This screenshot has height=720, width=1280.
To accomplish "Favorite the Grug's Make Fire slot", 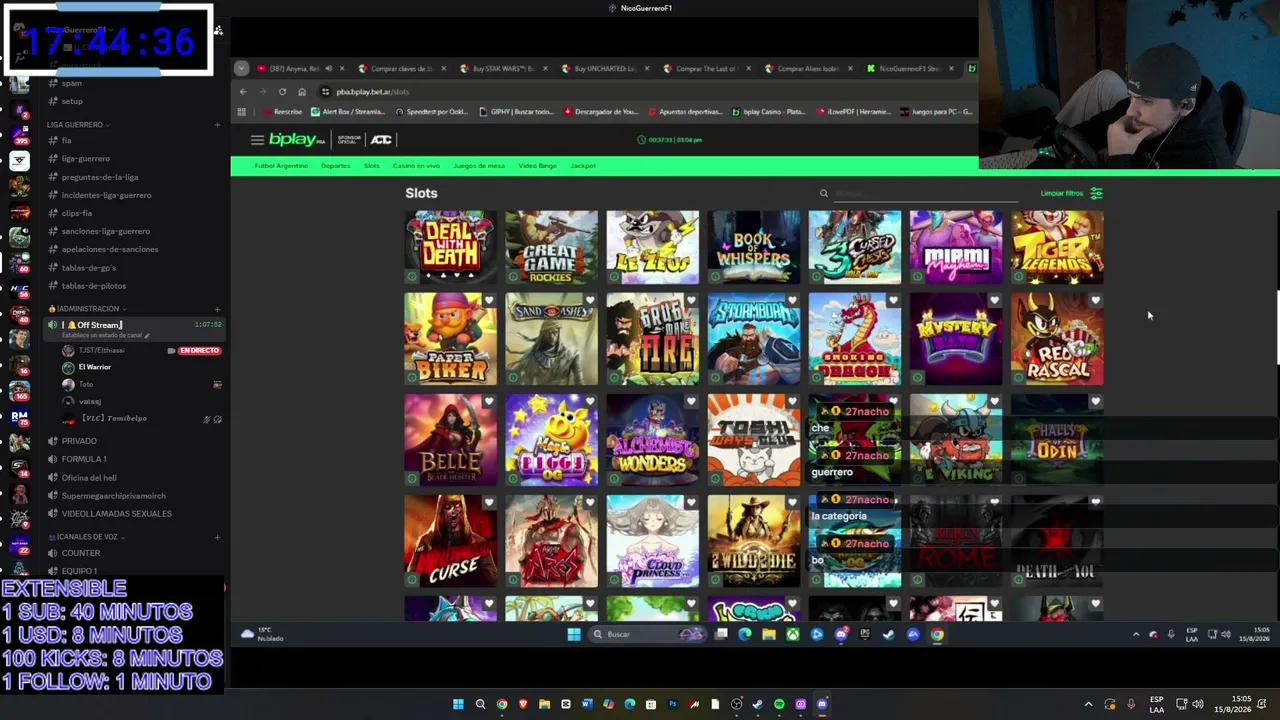I will tap(691, 300).
